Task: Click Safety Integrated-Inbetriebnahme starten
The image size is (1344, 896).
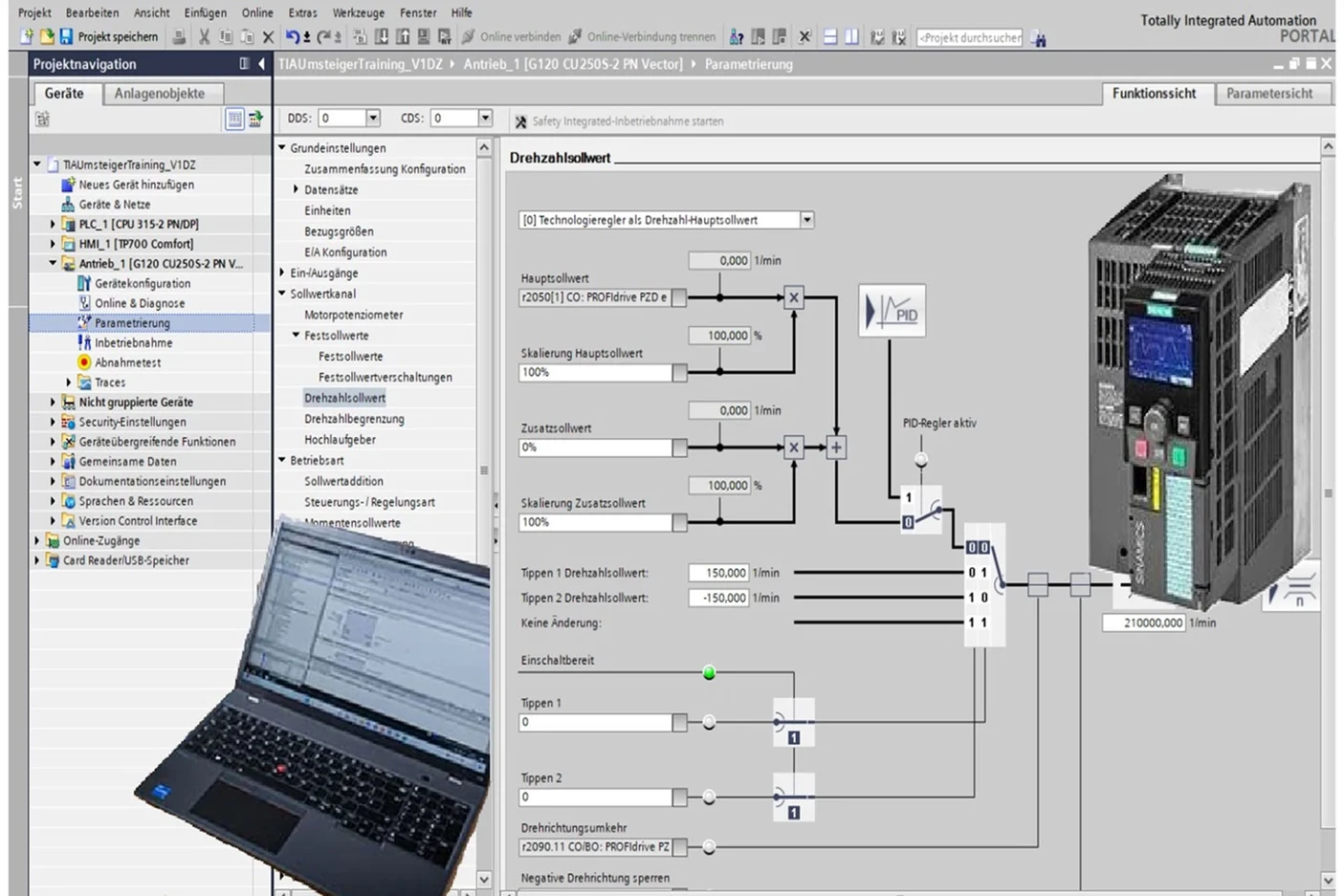Action: click(x=619, y=121)
